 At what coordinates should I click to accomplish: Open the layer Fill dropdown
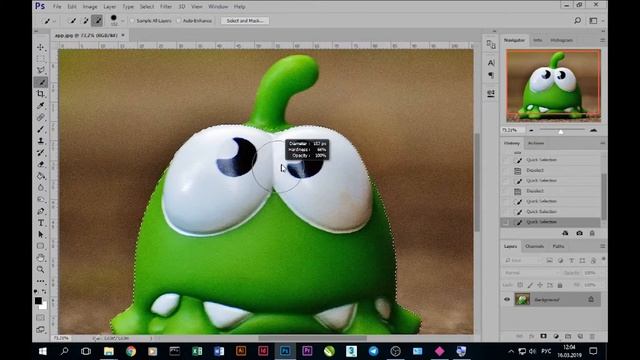tap(590, 285)
